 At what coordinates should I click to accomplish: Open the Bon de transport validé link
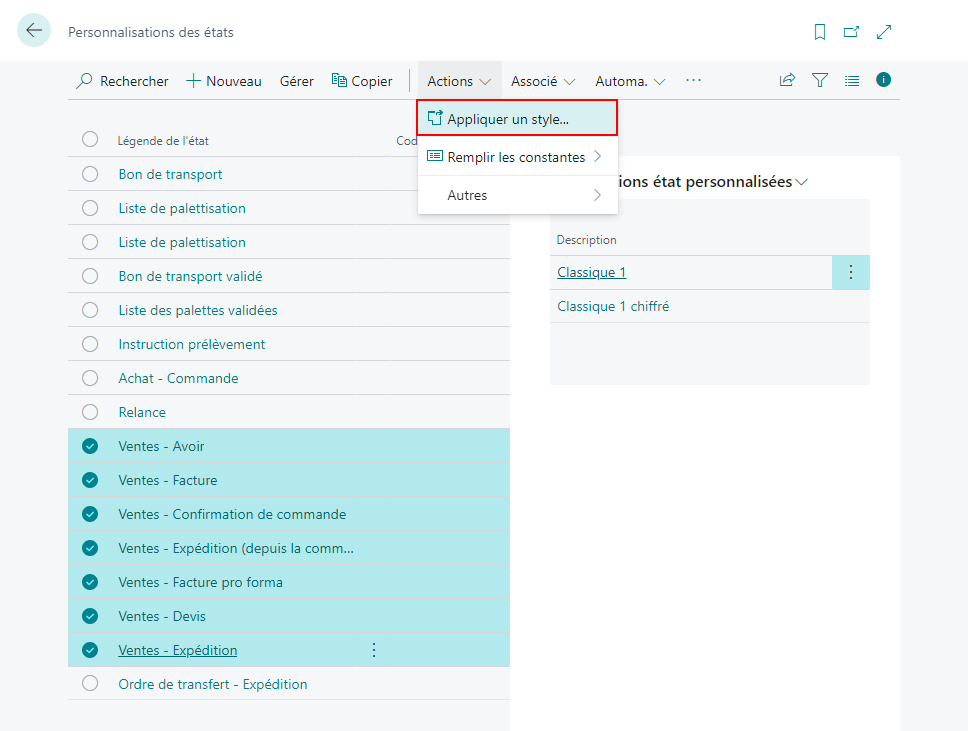point(190,276)
